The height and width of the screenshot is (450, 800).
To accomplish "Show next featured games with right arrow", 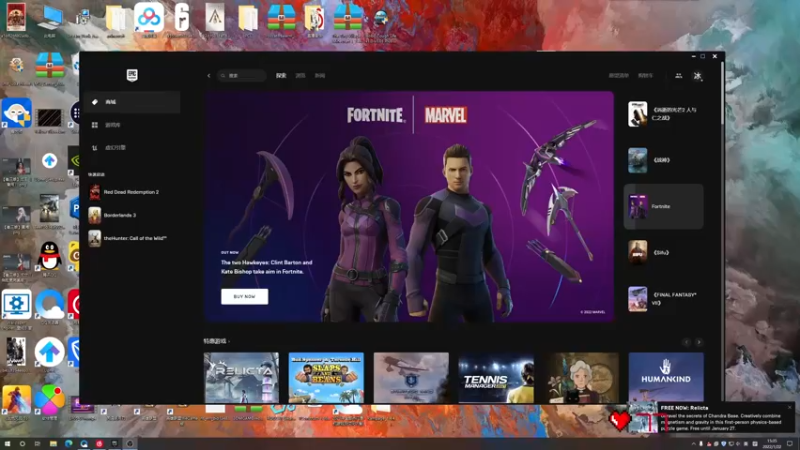I will (x=698, y=342).
